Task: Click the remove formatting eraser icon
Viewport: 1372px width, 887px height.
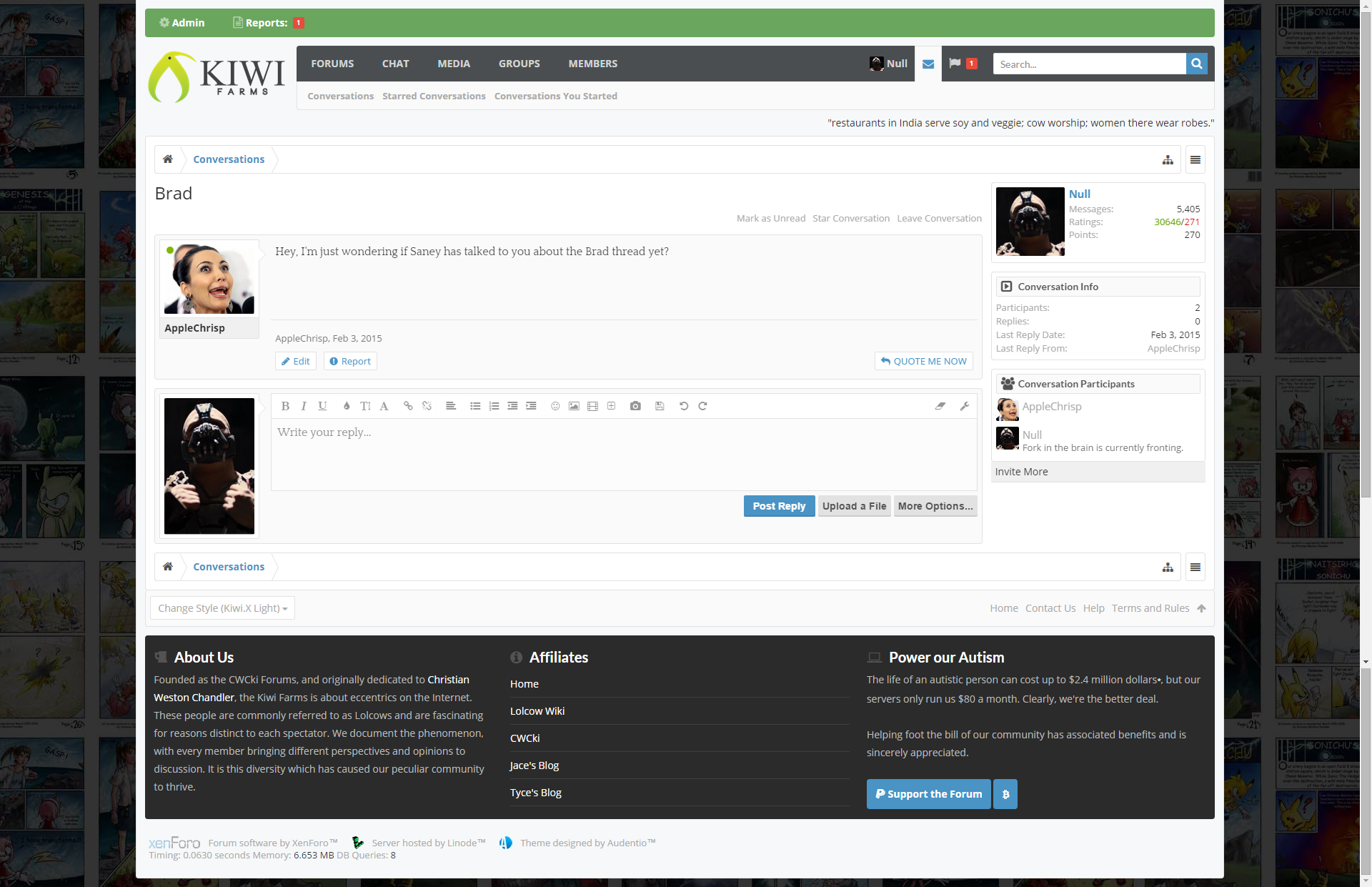Action: pos(940,406)
